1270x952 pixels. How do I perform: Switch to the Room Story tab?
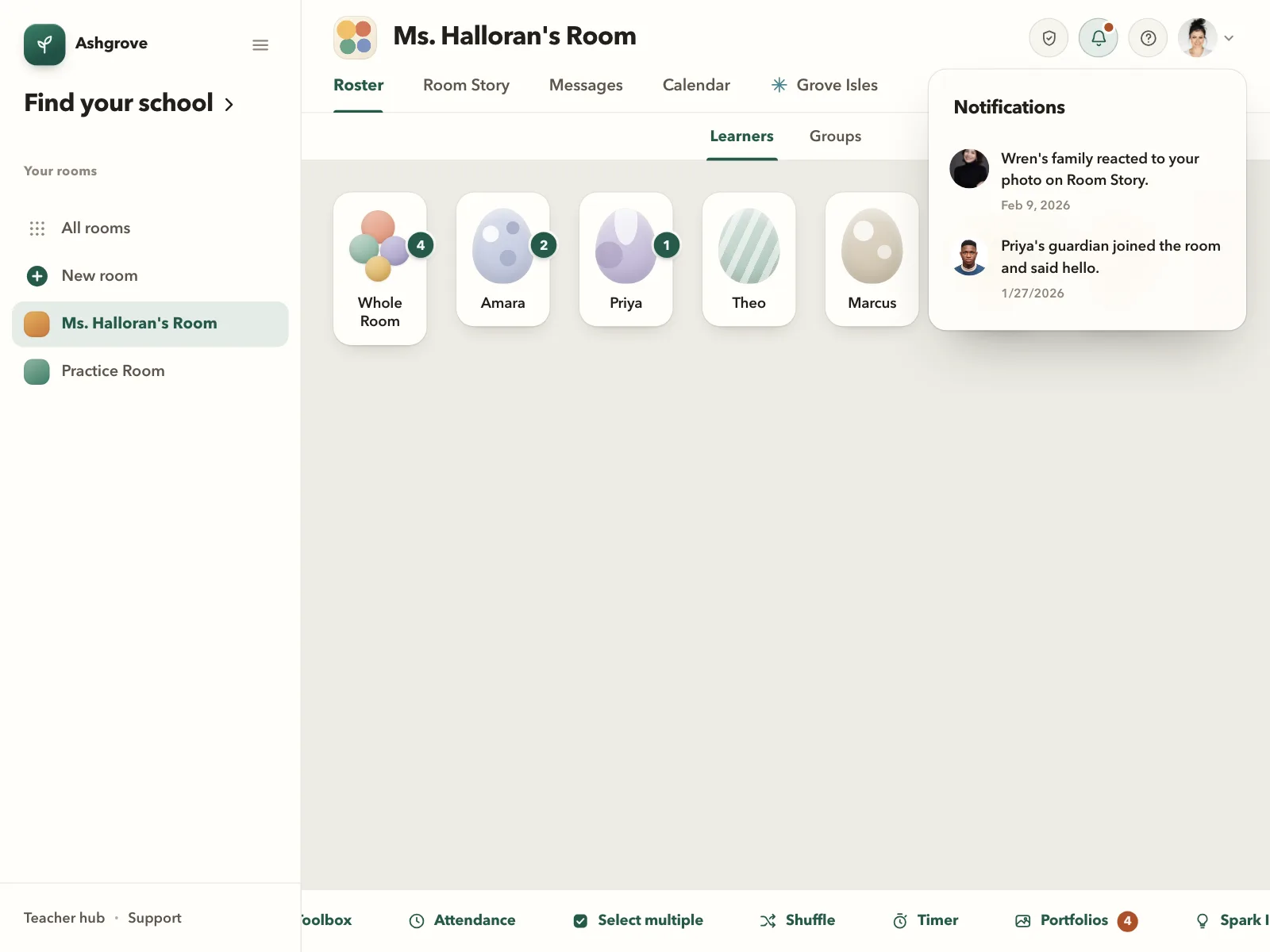coord(466,85)
